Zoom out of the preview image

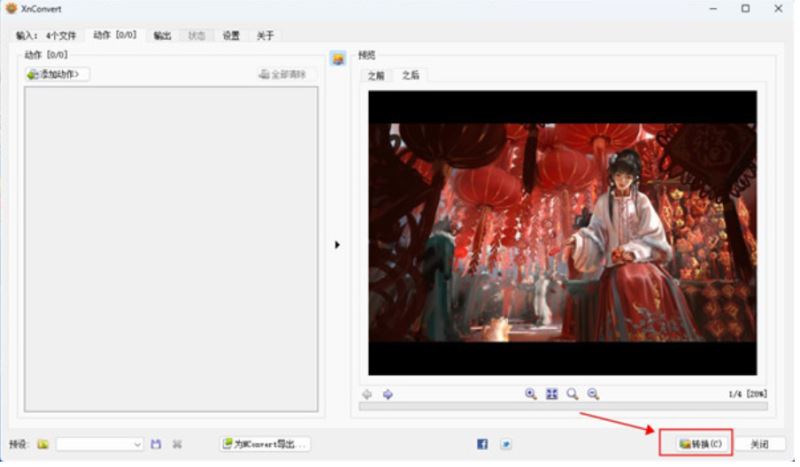[x=593, y=394]
